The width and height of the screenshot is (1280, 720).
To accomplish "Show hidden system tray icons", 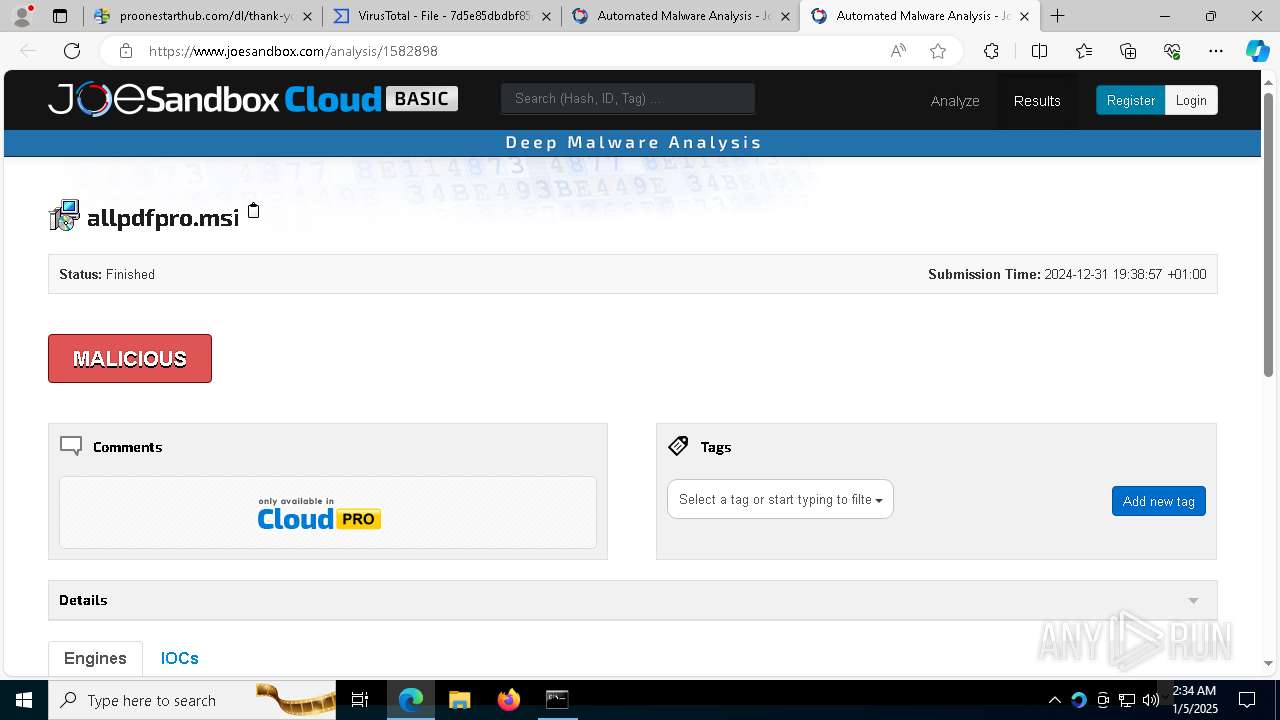I will [1054, 700].
